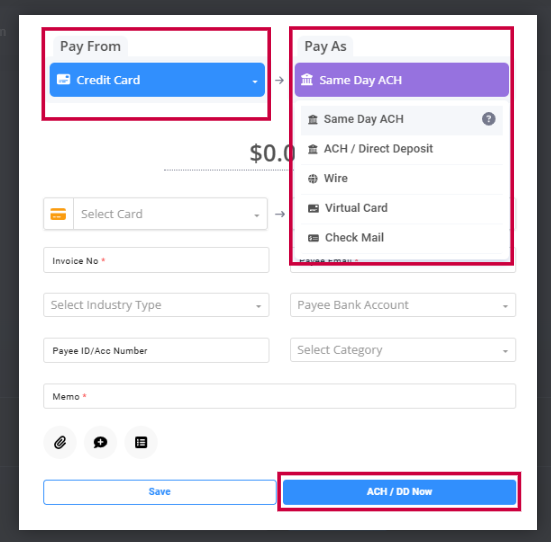Screen dimensions: 551x542
Task: Click the paperclip attachment icon
Action: click(60, 442)
